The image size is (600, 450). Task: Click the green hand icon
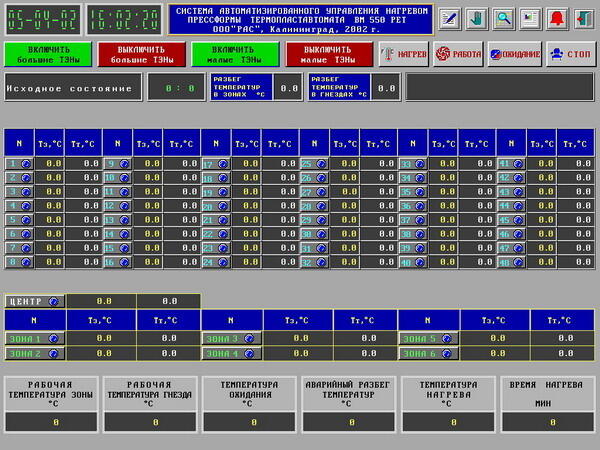pyautogui.click(x=477, y=18)
